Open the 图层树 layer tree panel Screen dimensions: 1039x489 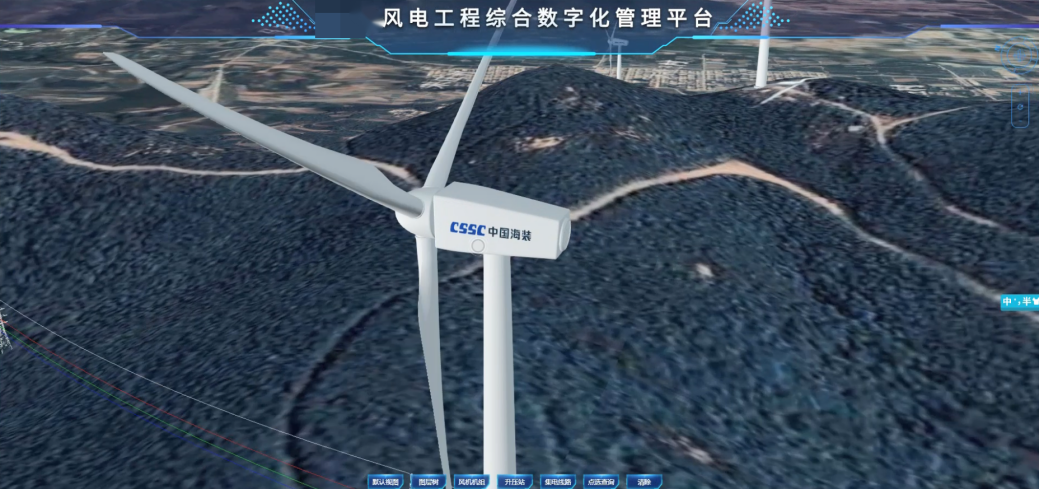pyautogui.click(x=428, y=482)
